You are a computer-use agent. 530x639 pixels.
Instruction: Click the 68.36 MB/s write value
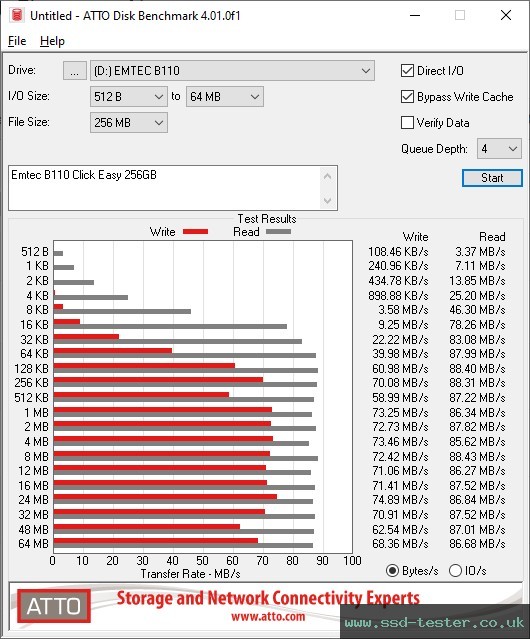click(x=400, y=544)
